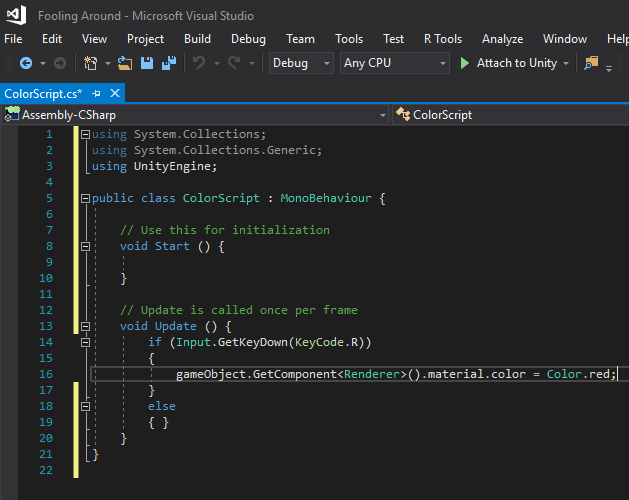Viewport: 629px width, 500px height.
Task: Expand the Assembly-CSharp project dropdown
Action: click(x=383, y=115)
